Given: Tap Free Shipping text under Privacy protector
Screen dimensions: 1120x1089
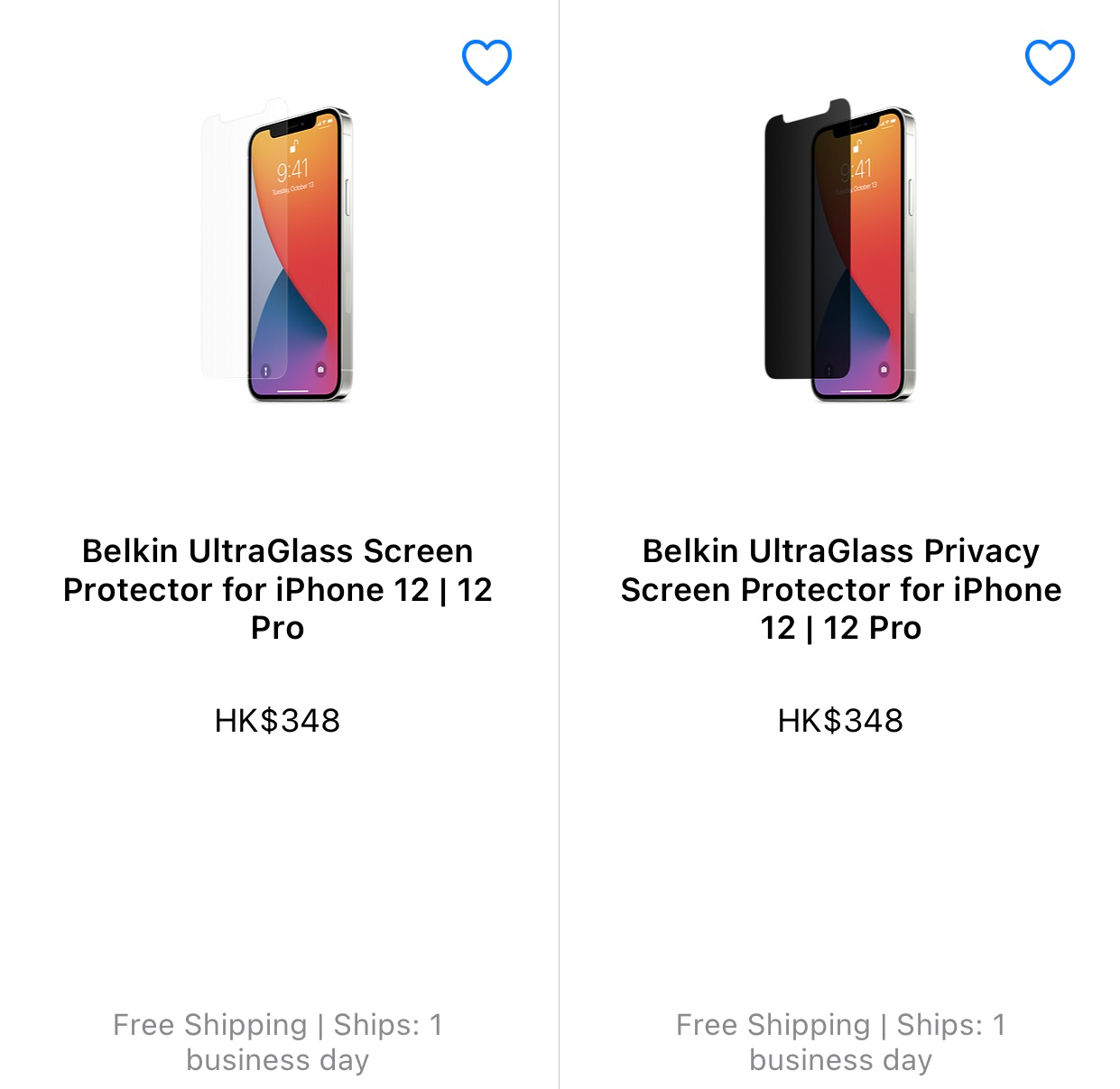Looking at the screenshot, I should pyautogui.click(x=840, y=1042).
